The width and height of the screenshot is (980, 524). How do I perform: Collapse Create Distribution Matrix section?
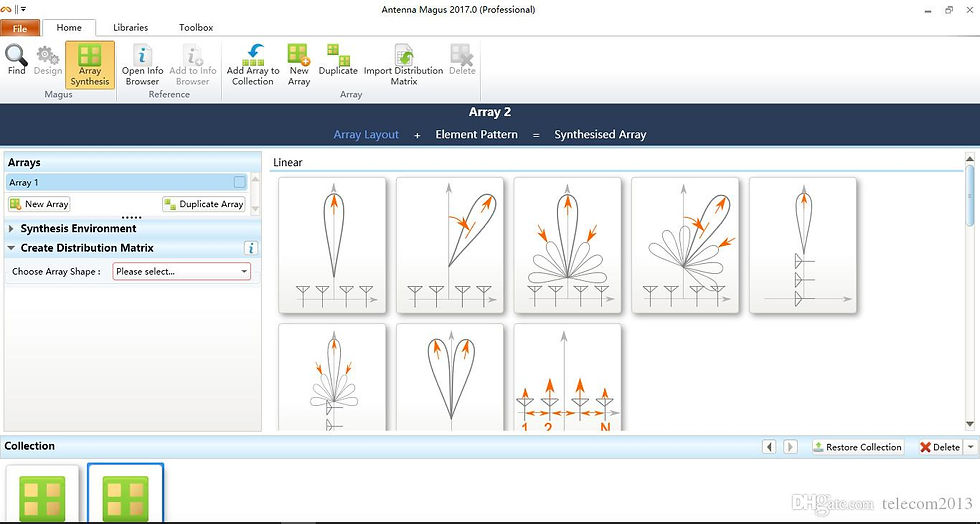tap(11, 248)
